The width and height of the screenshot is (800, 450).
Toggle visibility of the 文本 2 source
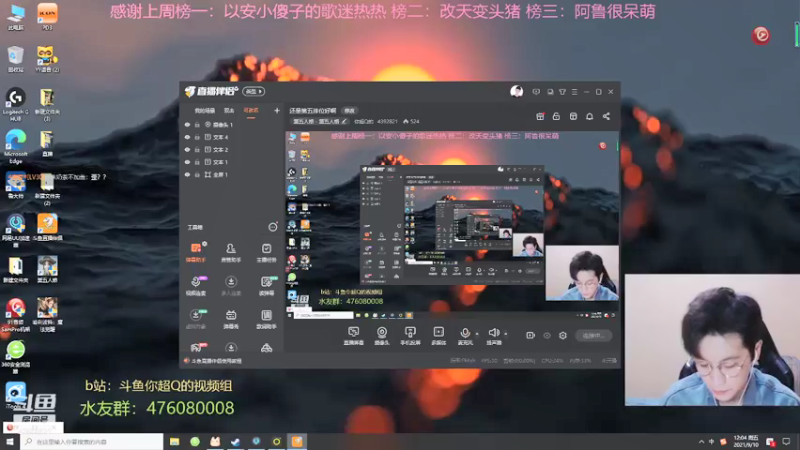coord(187,149)
